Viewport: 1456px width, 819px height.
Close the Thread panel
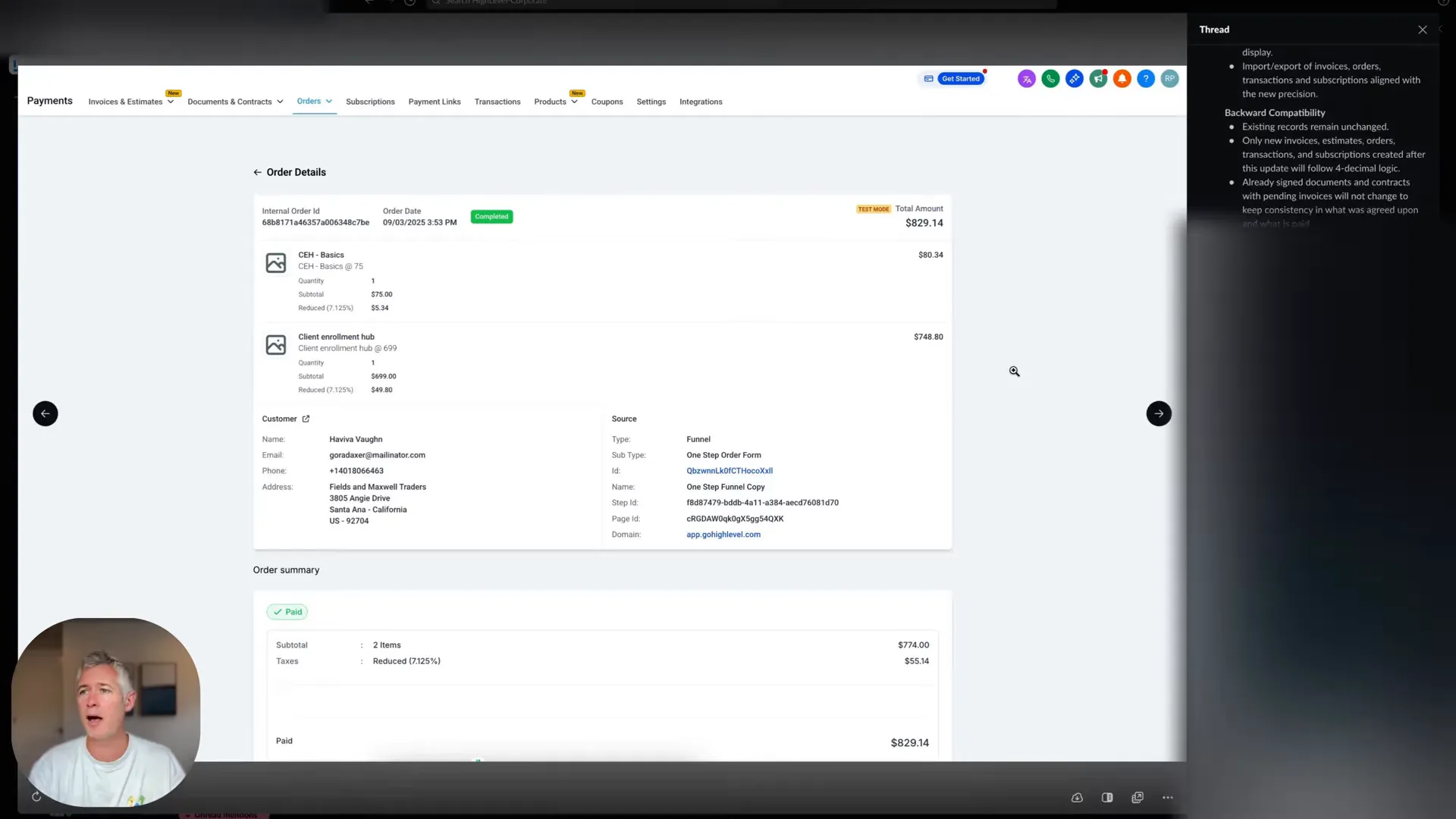click(1423, 30)
